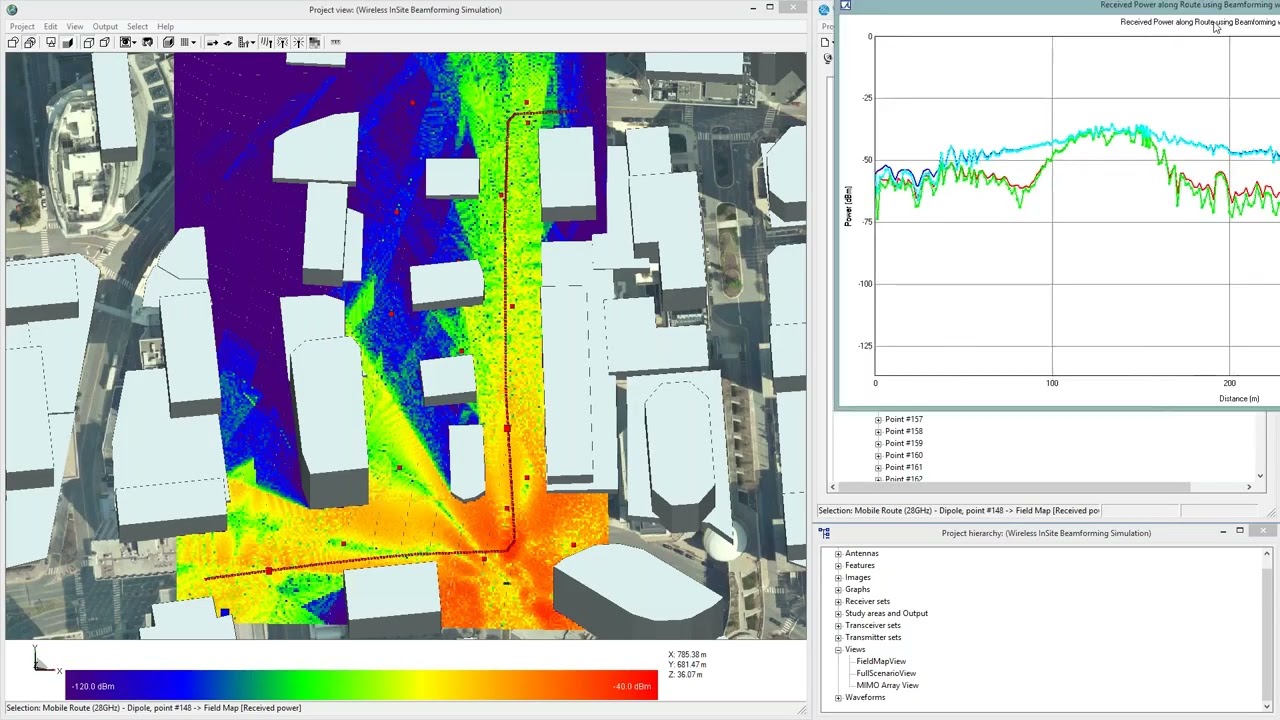The image size is (1280, 720).
Task: Select the Point #158 row
Action: click(904, 432)
